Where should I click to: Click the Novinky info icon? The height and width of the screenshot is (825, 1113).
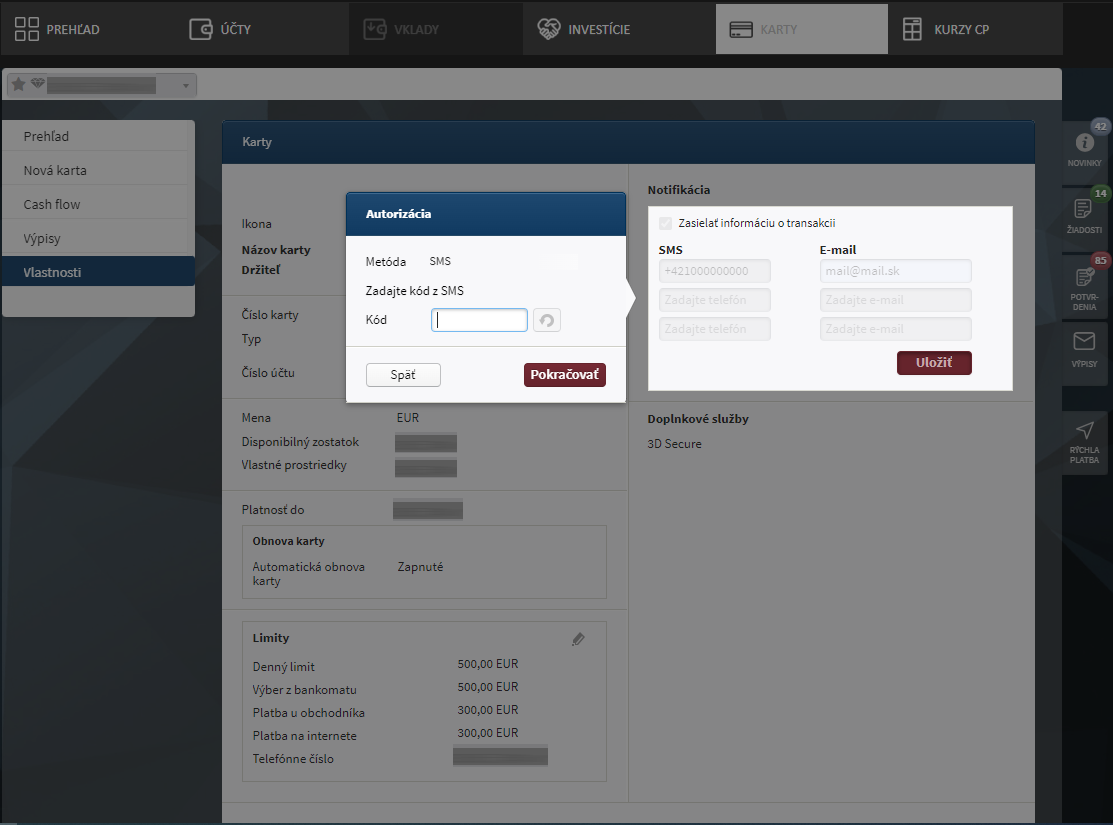pos(1084,144)
